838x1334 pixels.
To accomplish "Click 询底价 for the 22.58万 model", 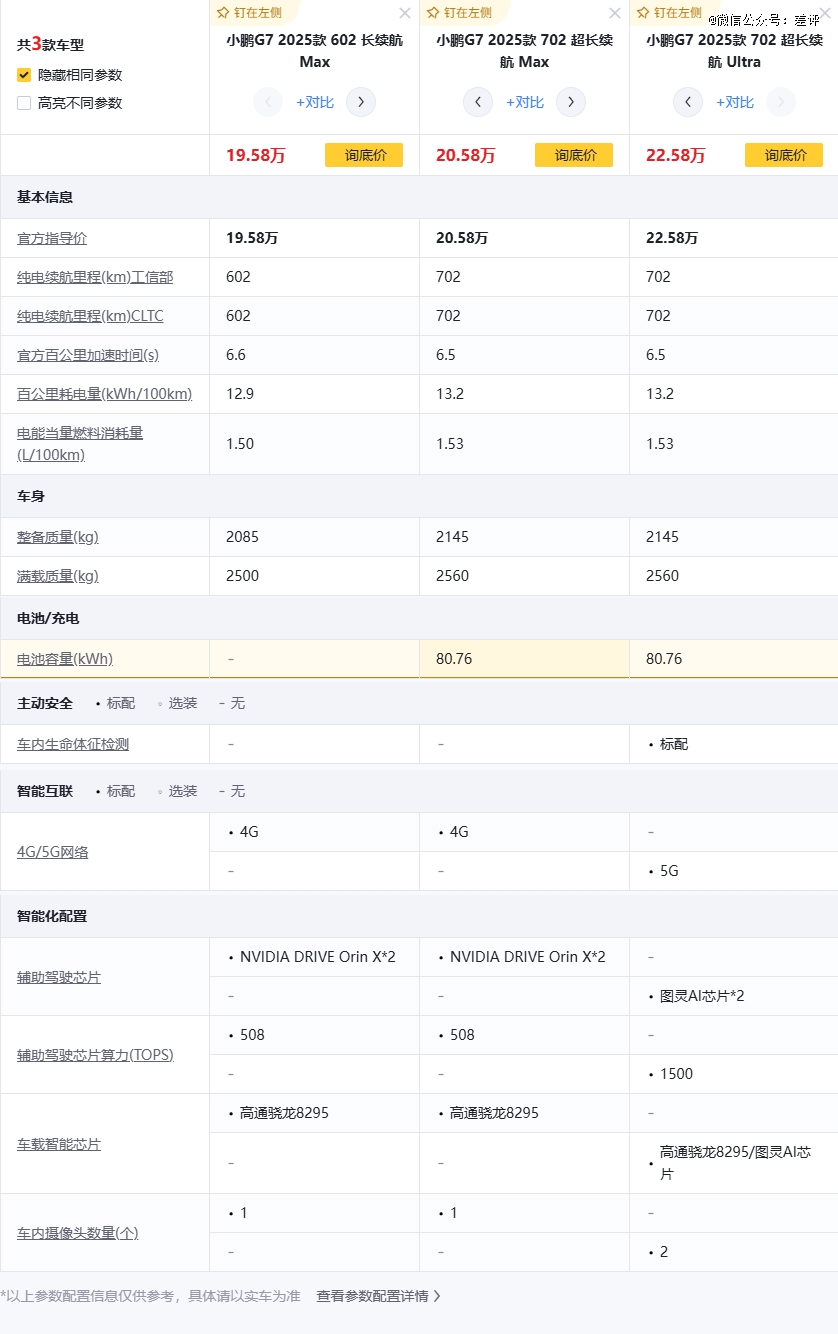I will point(784,155).
